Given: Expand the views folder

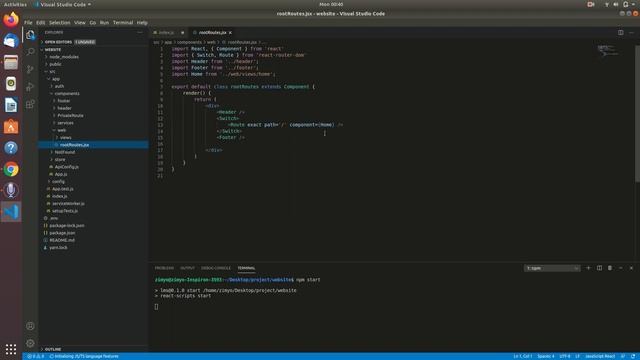Looking at the screenshot, I should [65, 138].
